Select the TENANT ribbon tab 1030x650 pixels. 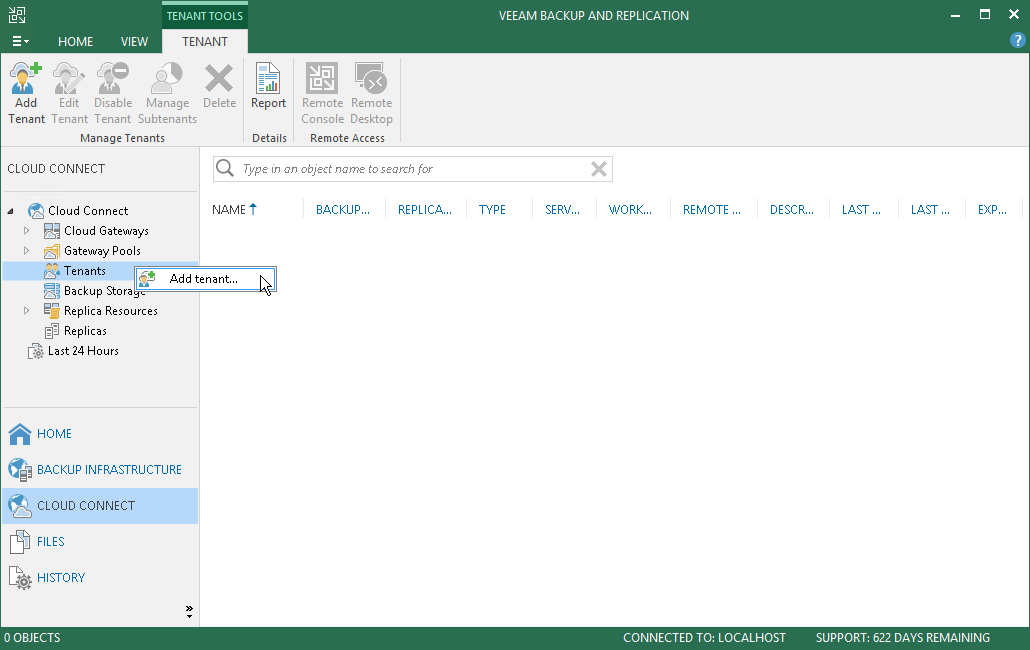pyautogui.click(x=205, y=41)
